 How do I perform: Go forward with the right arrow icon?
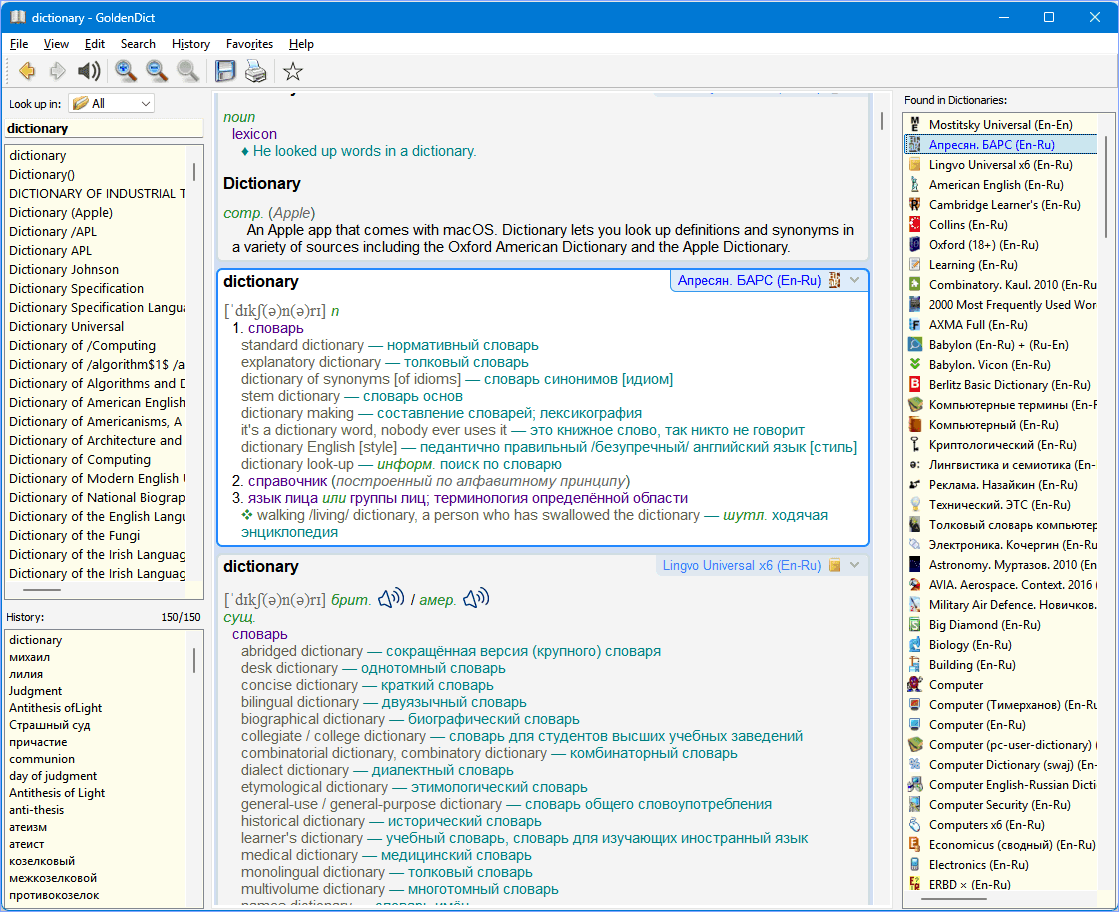click(57, 71)
